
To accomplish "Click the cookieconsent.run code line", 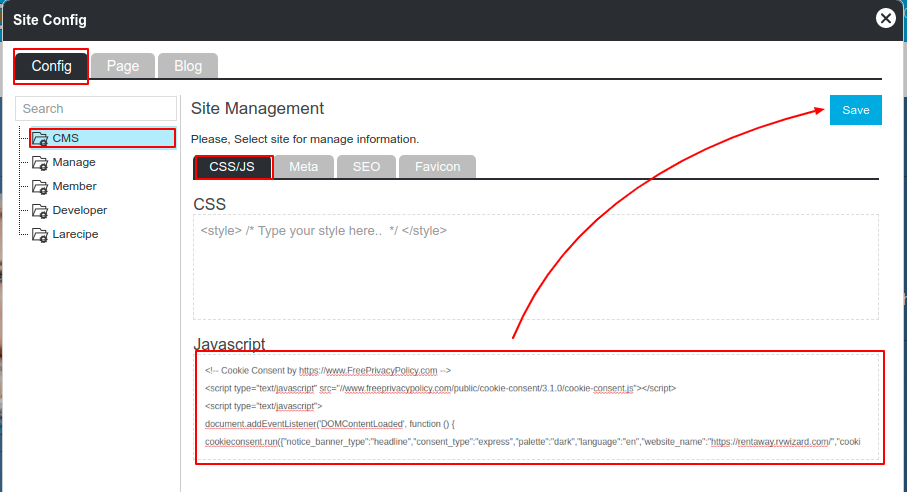I will [x=532, y=442].
